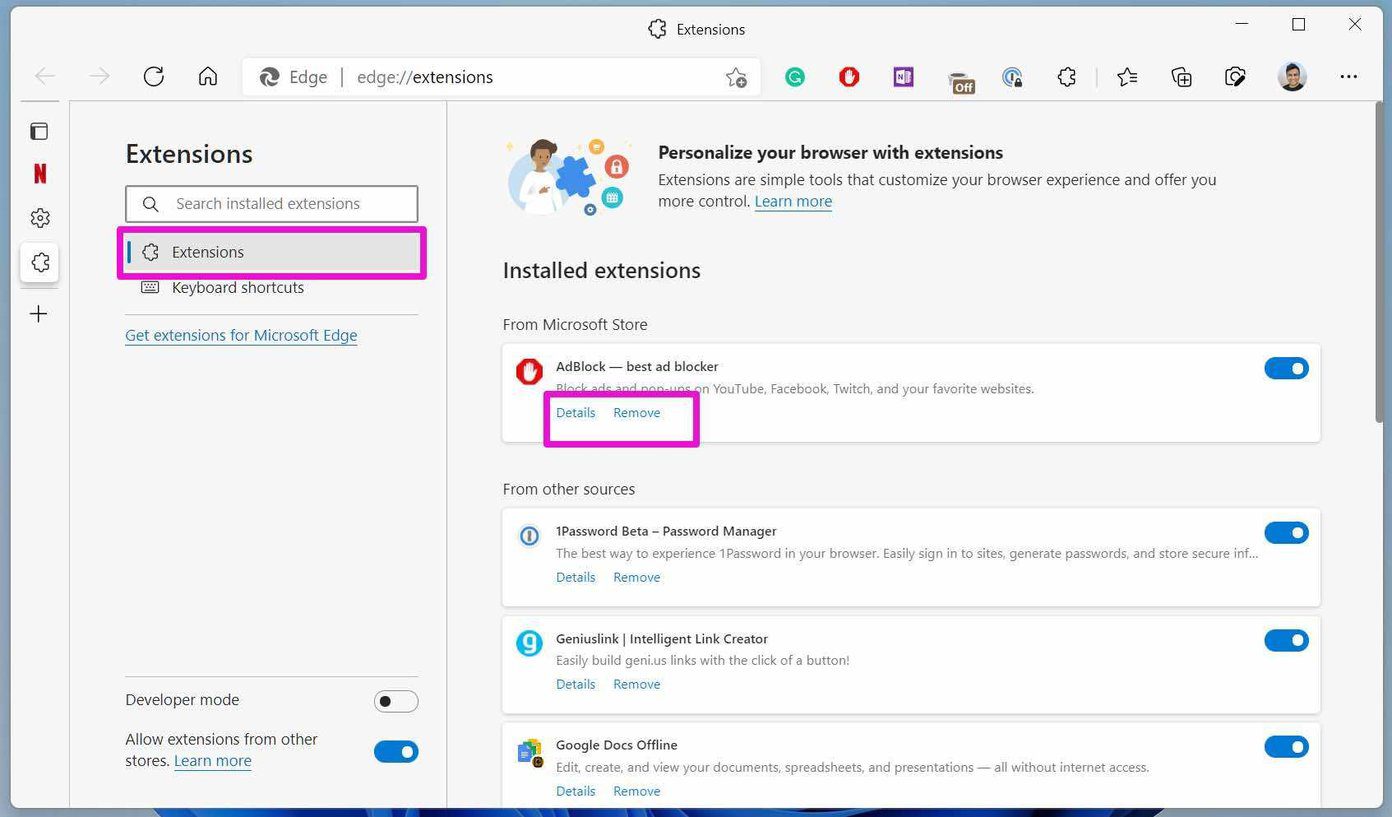Screen dimensions: 1392x817
Task: Open OneNote Web Clipper toolbar icon
Action: [903, 77]
